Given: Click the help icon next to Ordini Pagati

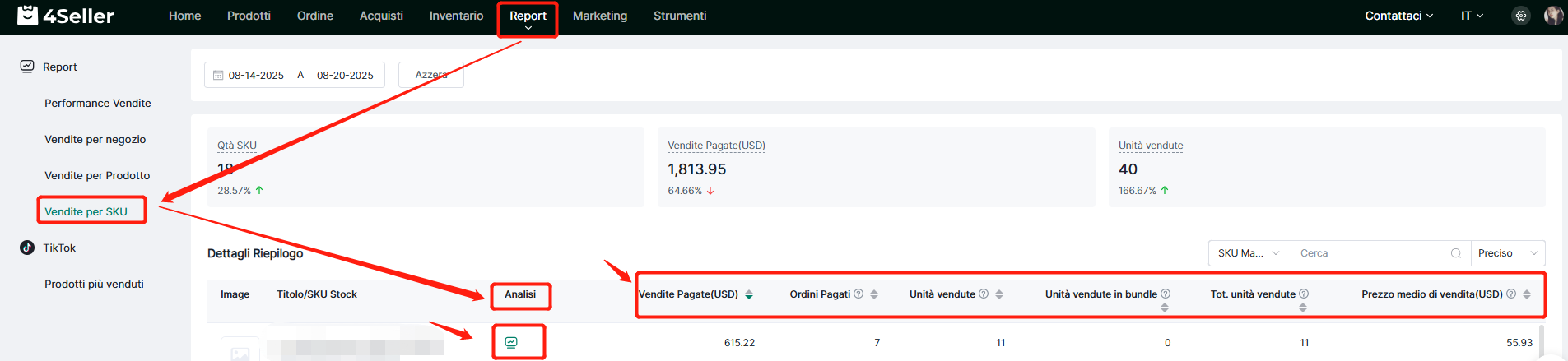Looking at the screenshot, I should [858, 294].
